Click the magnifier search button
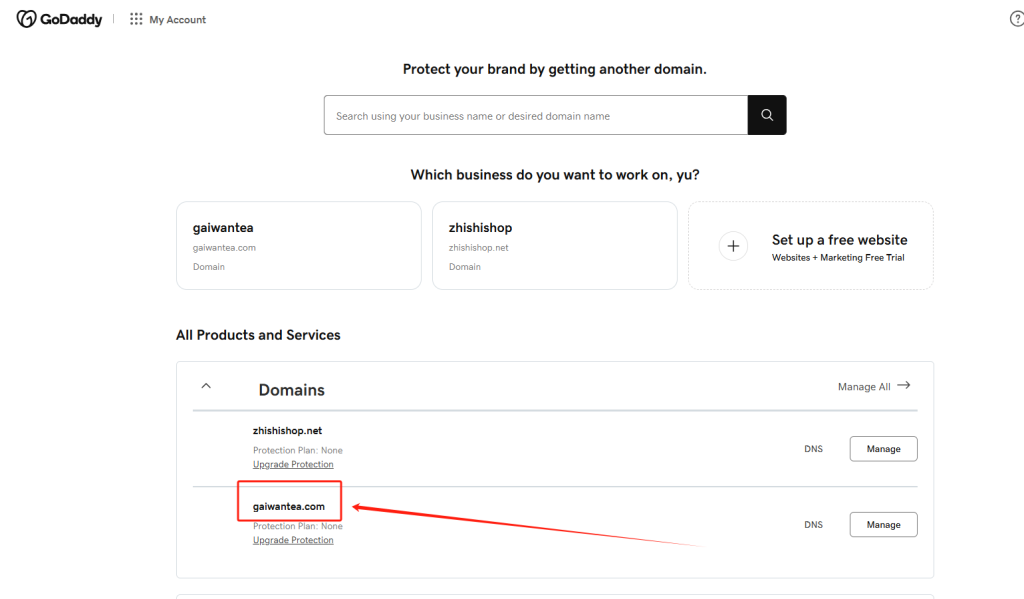 (767, 115)
